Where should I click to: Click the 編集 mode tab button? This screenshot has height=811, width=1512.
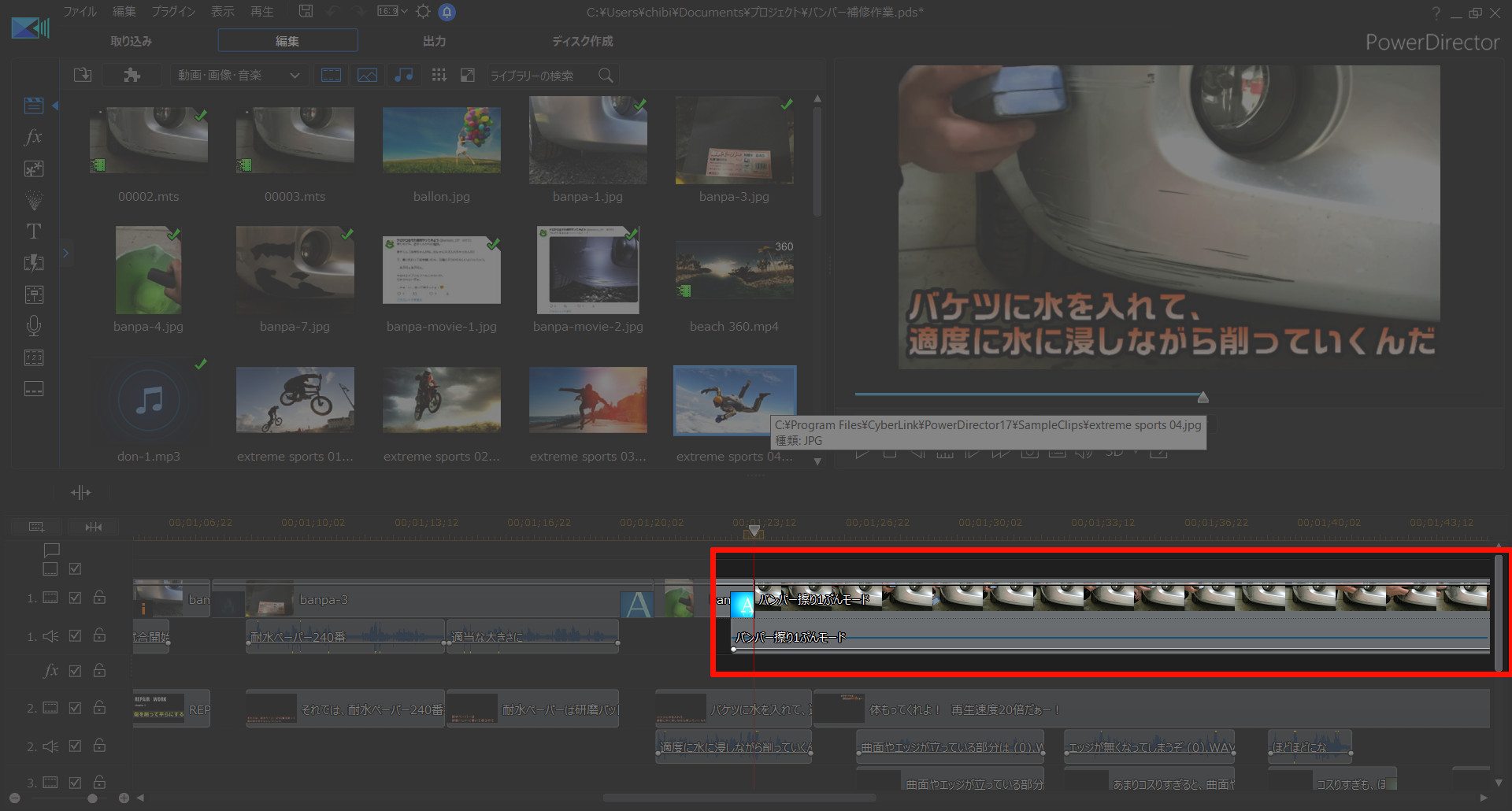tap(287, 40)
